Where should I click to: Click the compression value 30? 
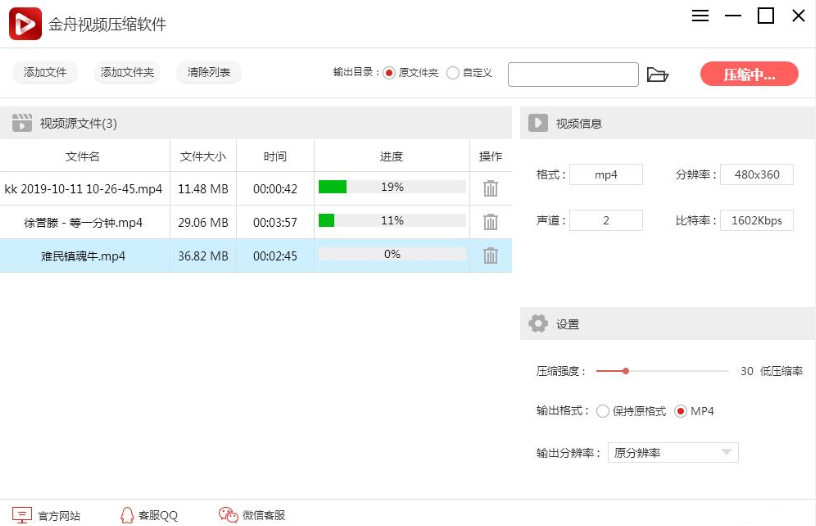(747, 371)
